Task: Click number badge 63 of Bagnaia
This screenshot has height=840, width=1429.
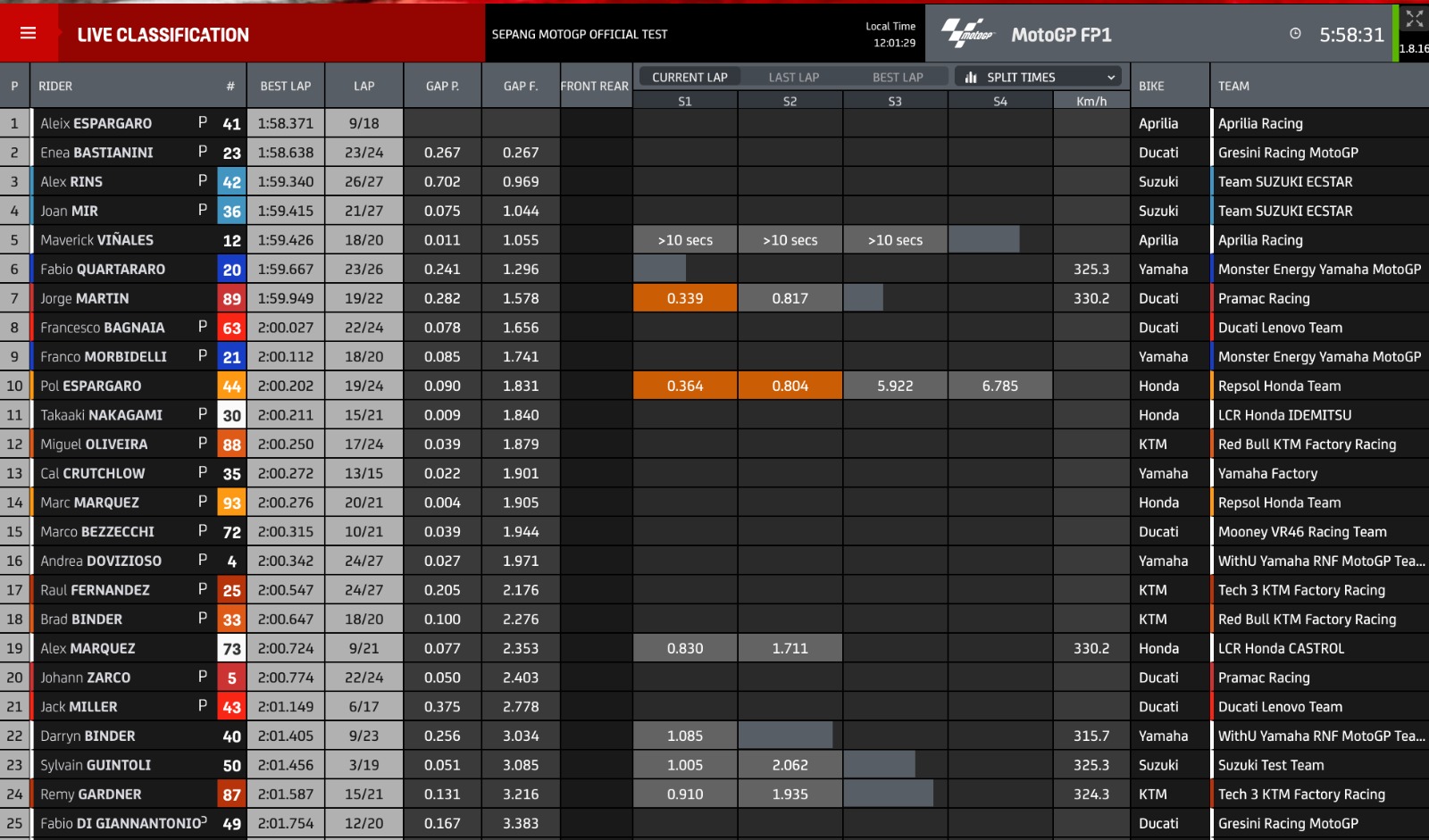Action: click(x=231, y=328)
